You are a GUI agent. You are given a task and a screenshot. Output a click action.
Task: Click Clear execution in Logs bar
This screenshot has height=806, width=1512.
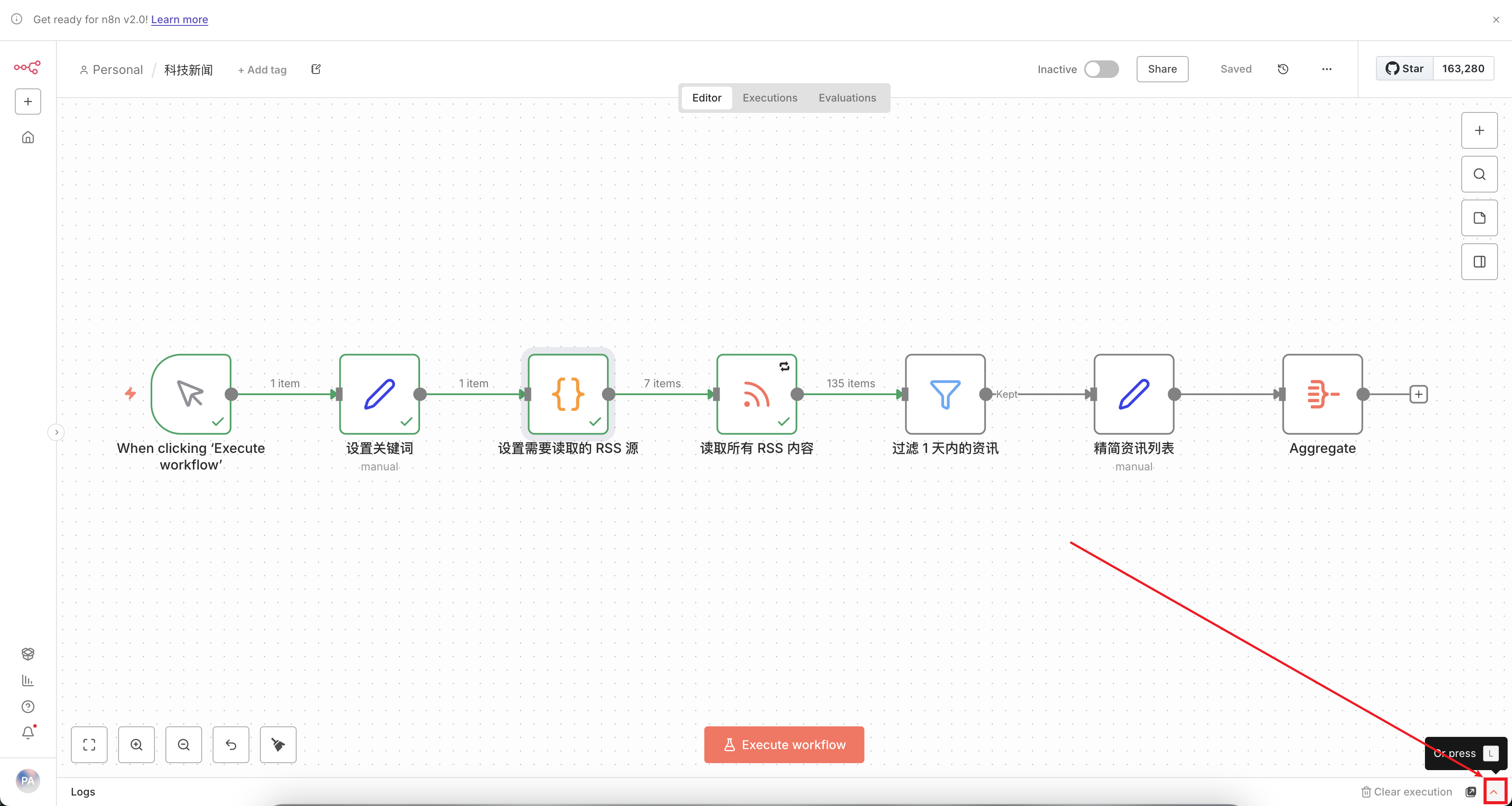coord(1407,792)
